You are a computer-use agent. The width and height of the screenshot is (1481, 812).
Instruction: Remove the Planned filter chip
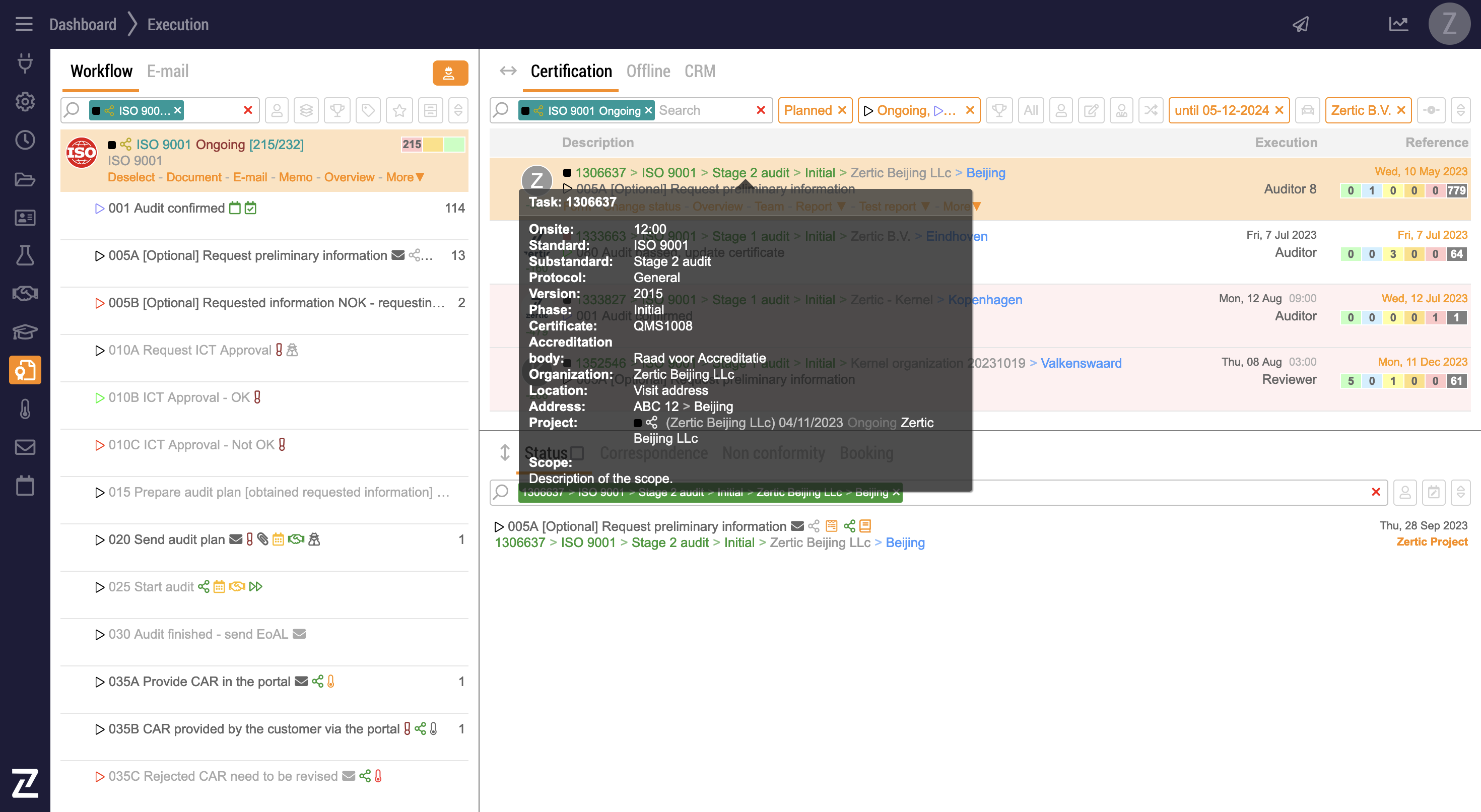[x=842, y=110]
